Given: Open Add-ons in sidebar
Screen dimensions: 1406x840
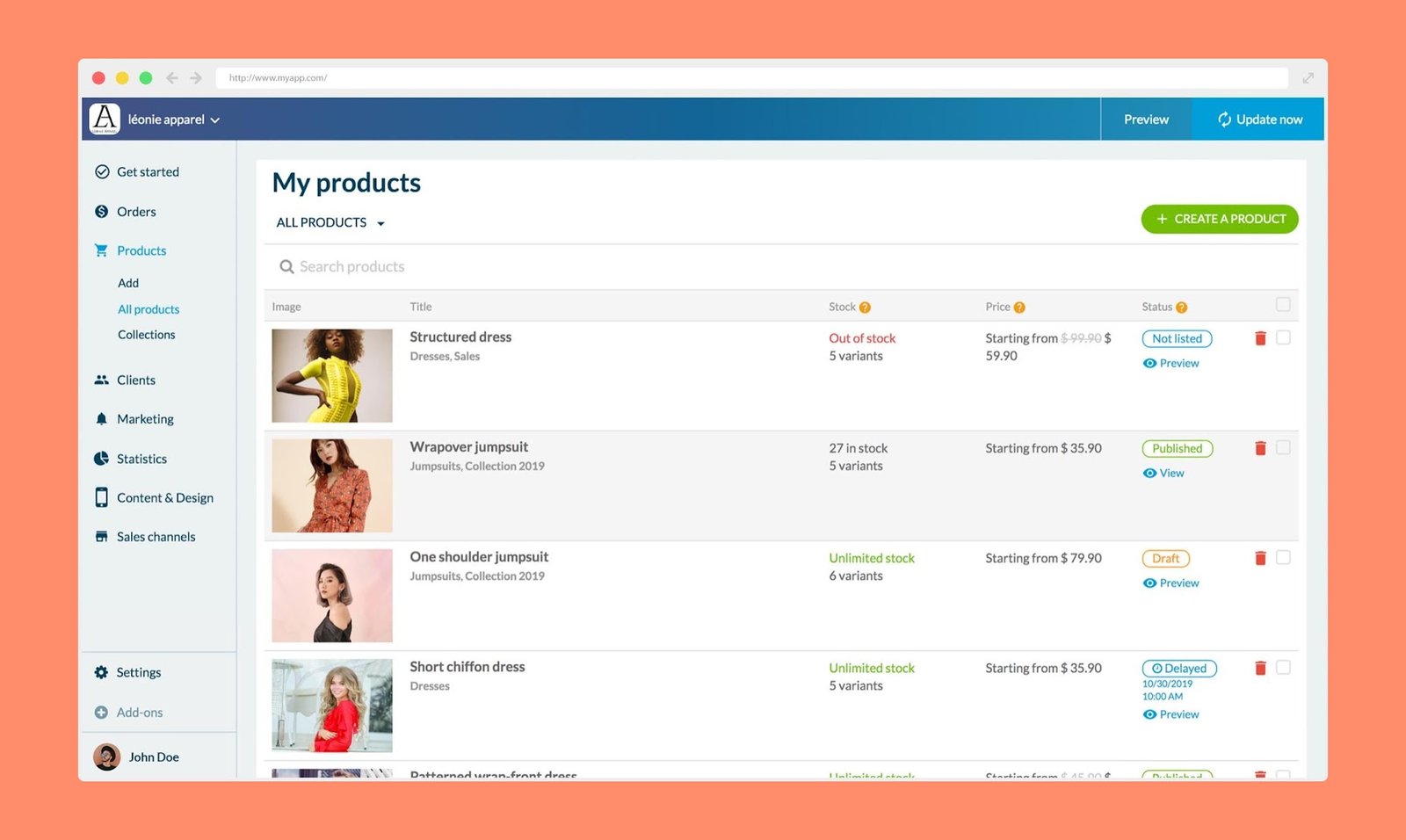Looking at the screenshot, I should click(140, 713).
